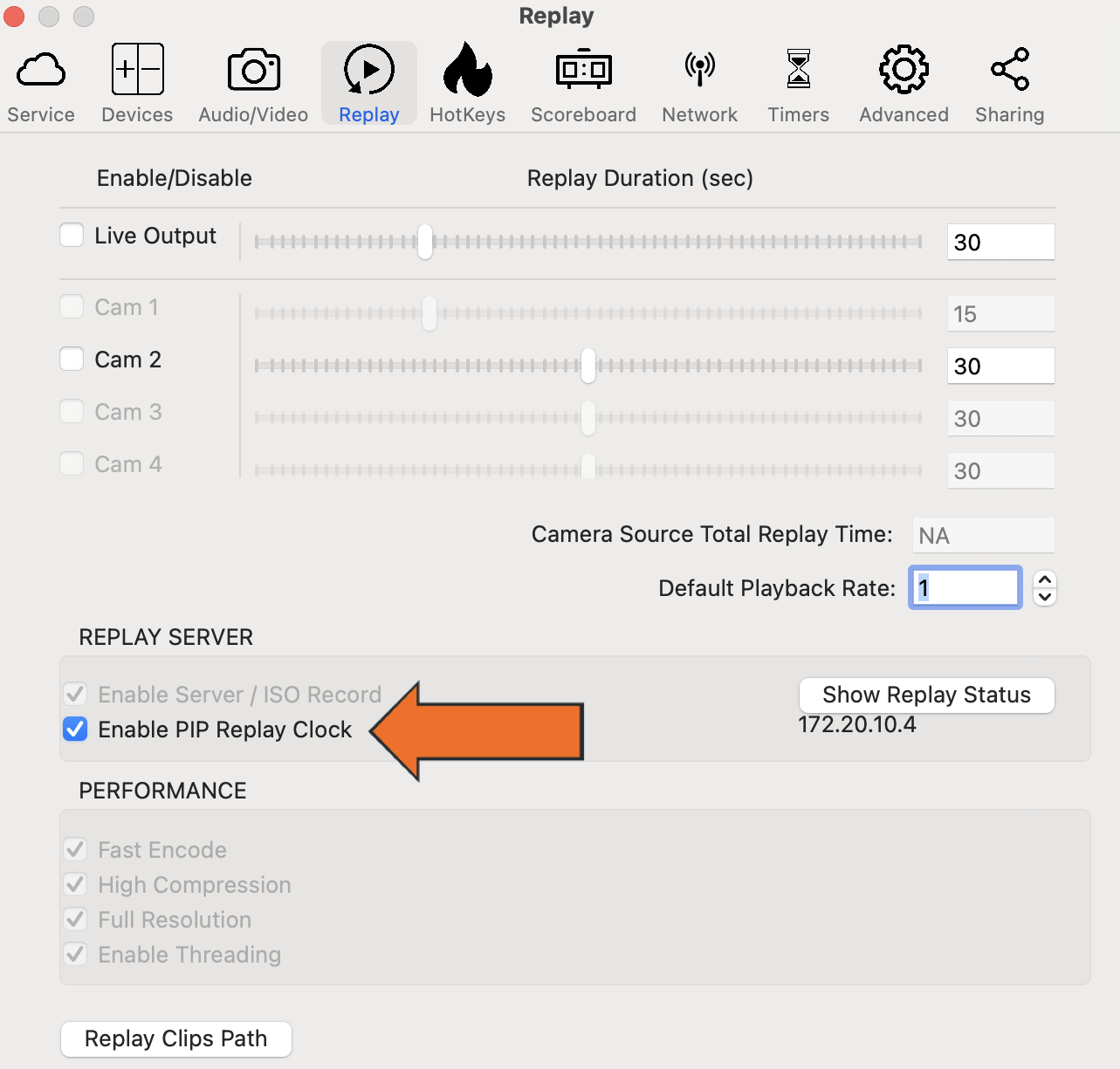The width and height of the screenshot is (1120, 1069).
Task: Click the Replay Duration (sec) column header
Action: click(640, 179)
